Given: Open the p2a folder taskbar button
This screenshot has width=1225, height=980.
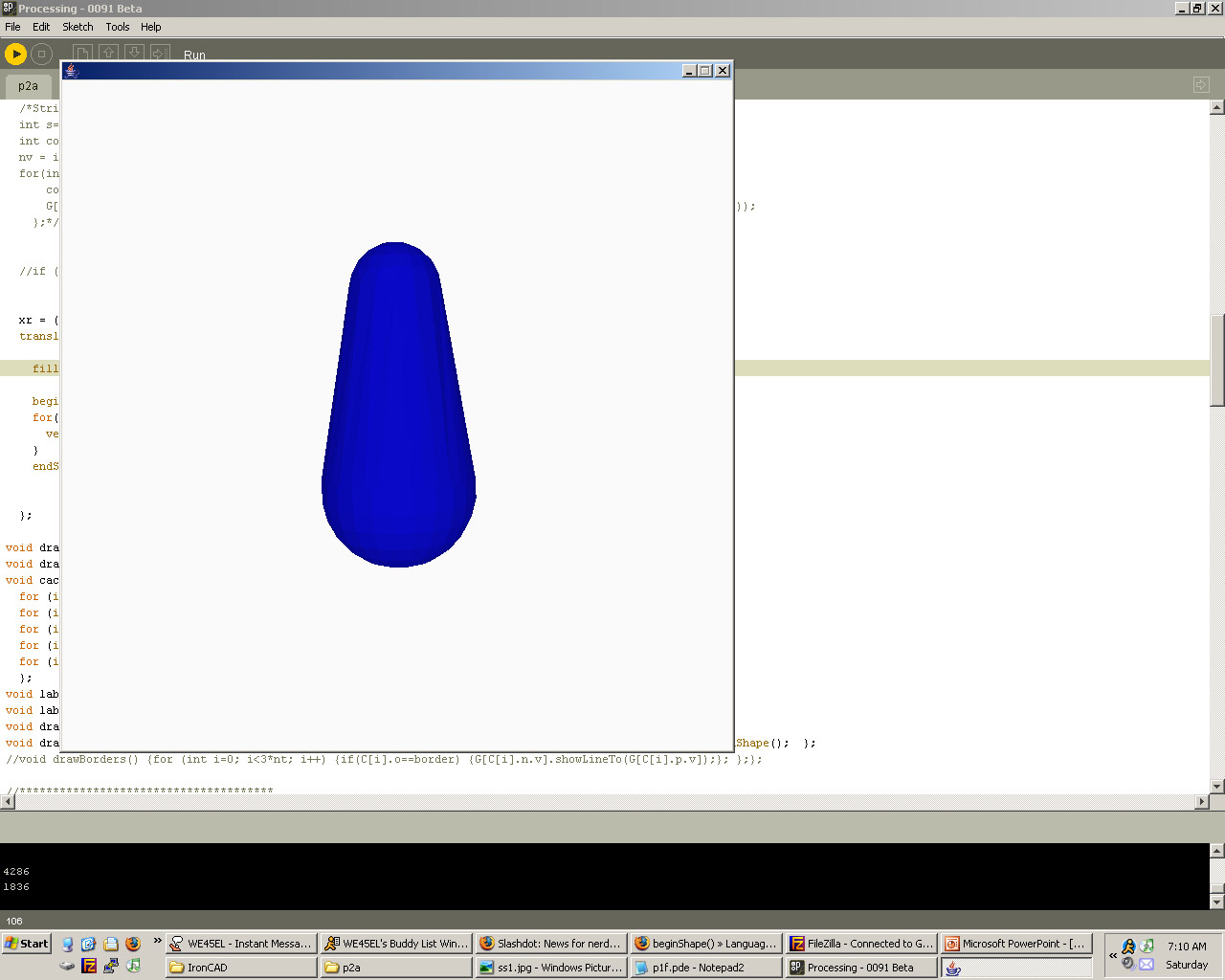Looking at the screenshot, I should point(396,968).
